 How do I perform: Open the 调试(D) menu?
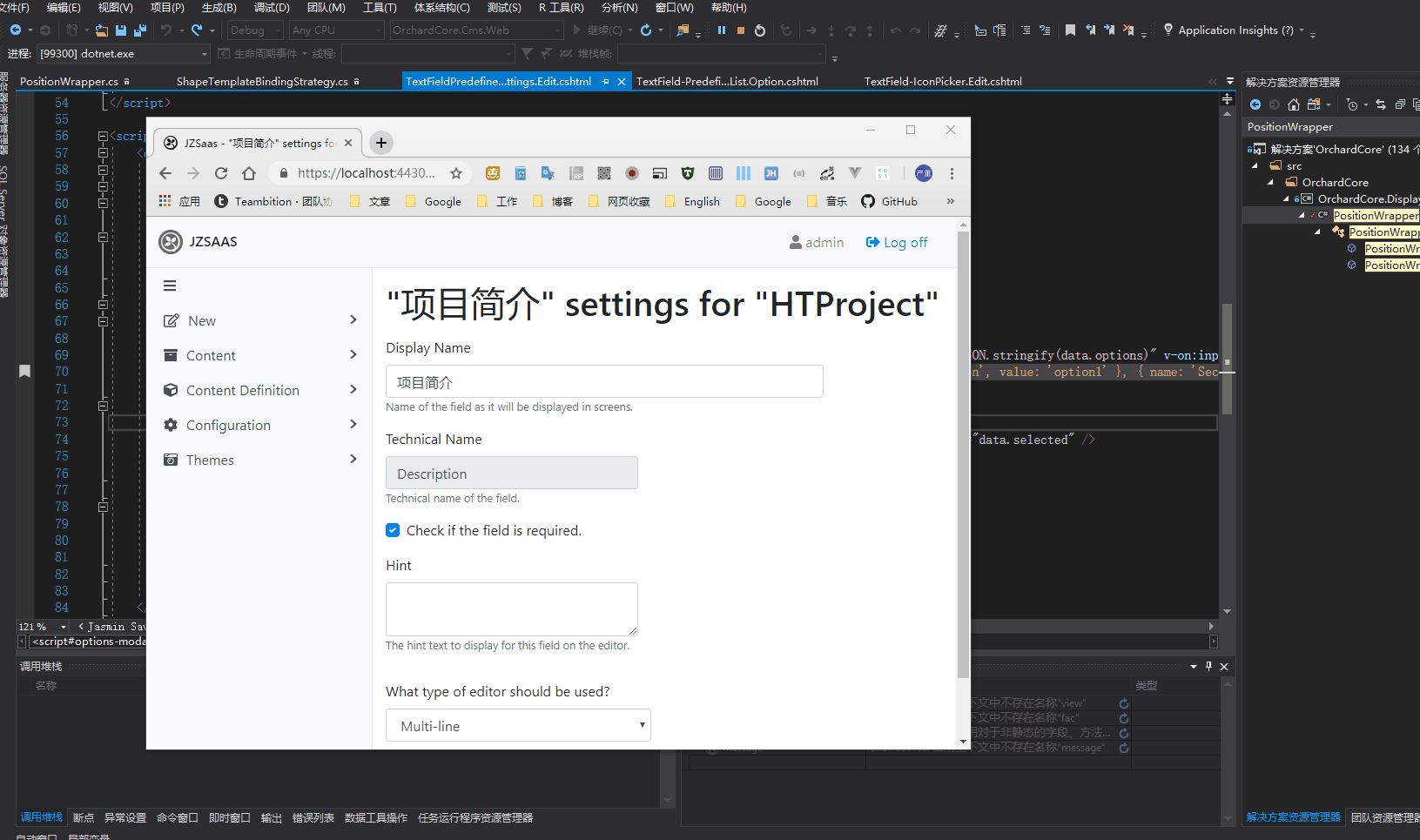point(272,8)
